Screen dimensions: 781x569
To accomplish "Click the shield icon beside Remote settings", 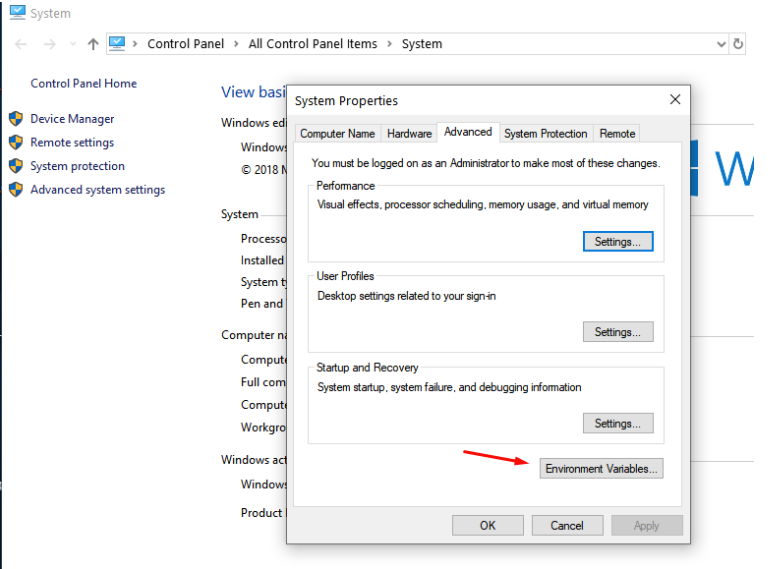I will click(16, 142).
